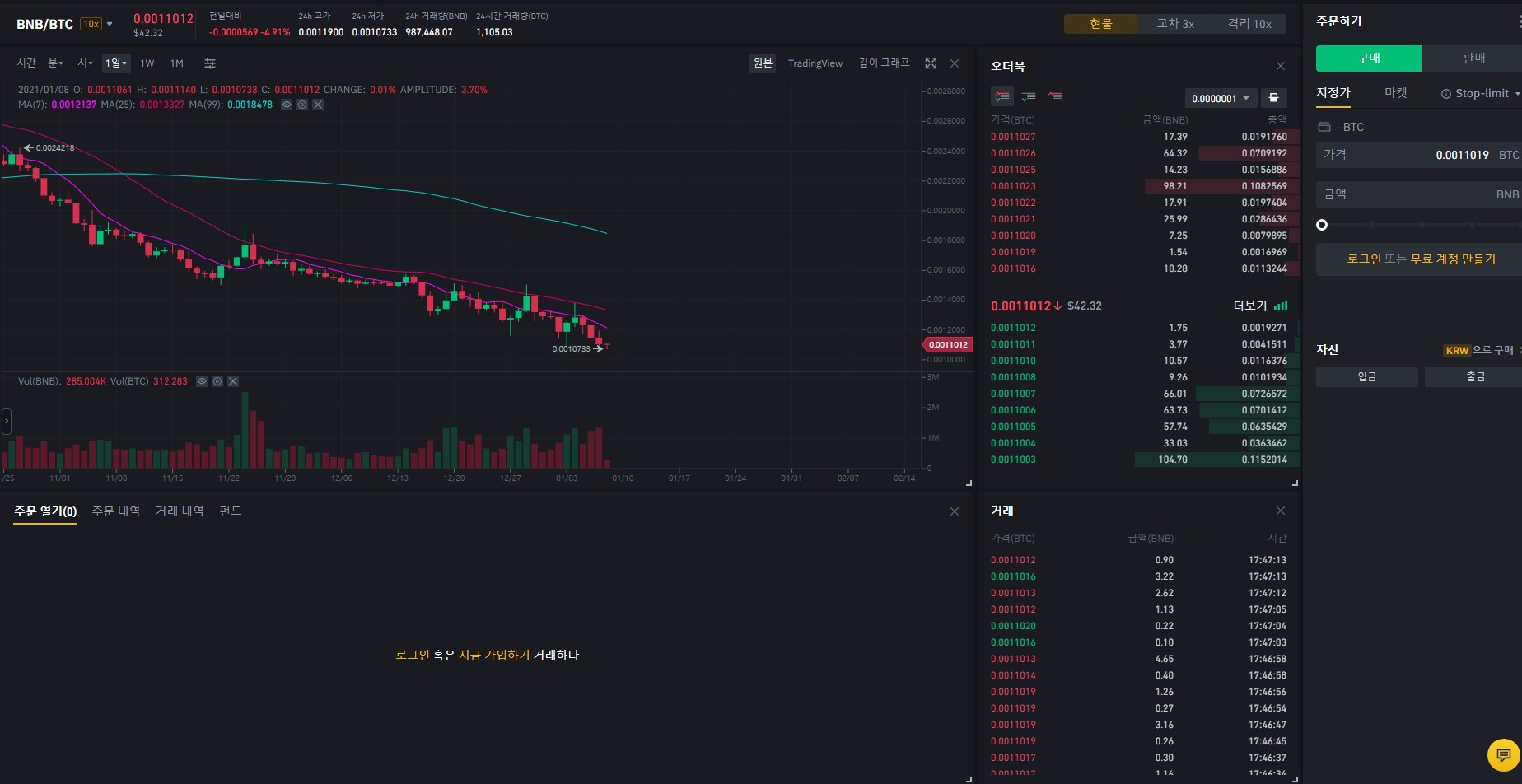1522x784 pixels.
Task: Click the wallet icon next to BTC balance
Action: (1324, 127)
